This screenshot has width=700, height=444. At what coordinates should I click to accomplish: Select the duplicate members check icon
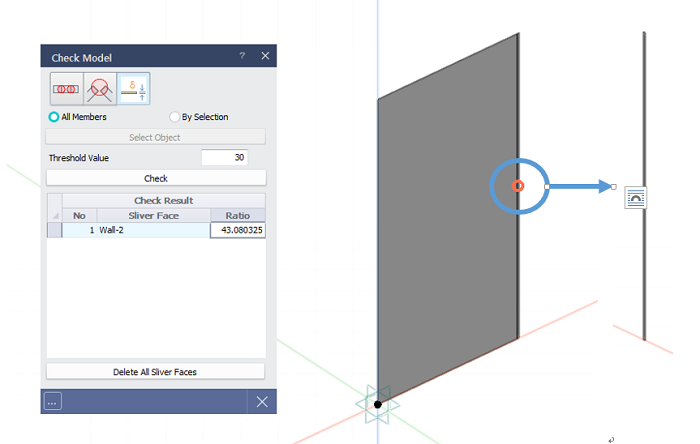tap(66, 90)
